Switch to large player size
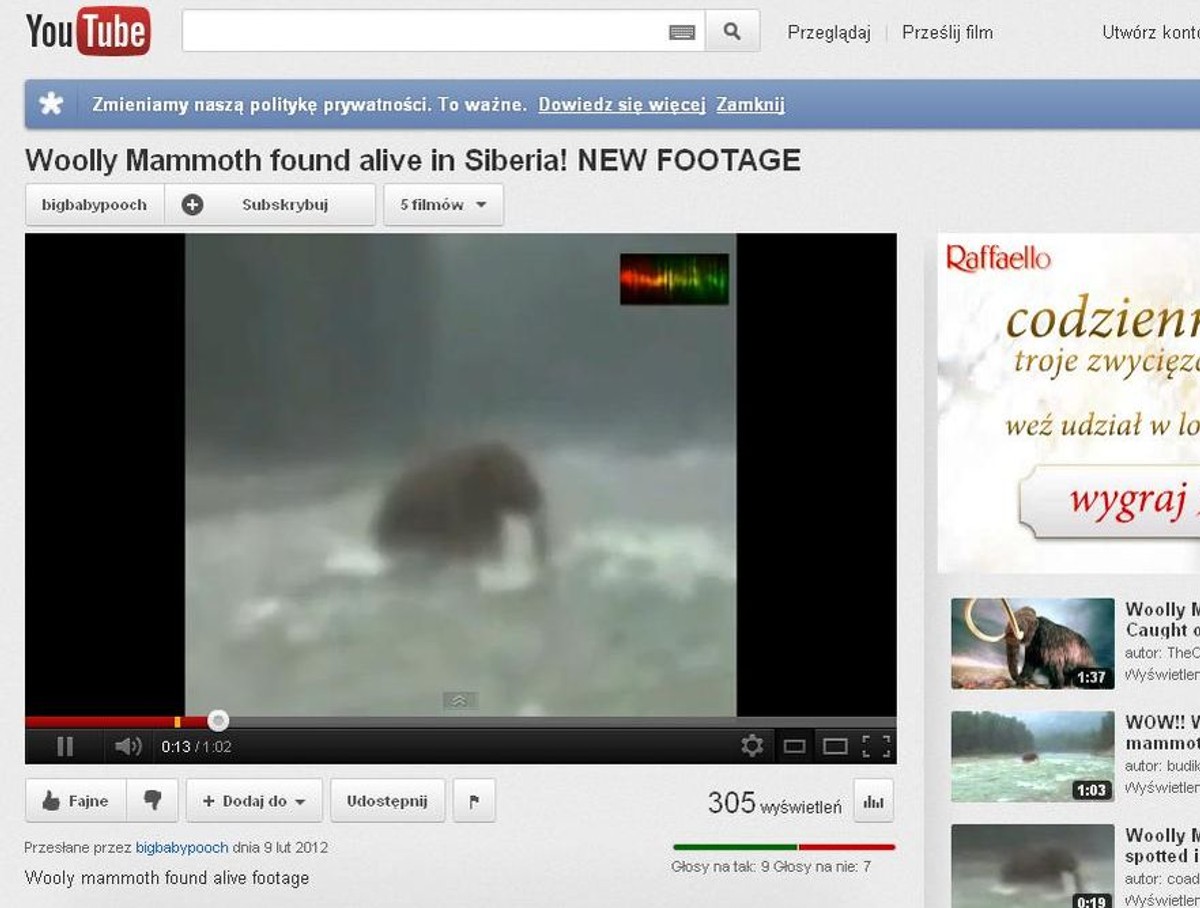 [x=835, y=746]
